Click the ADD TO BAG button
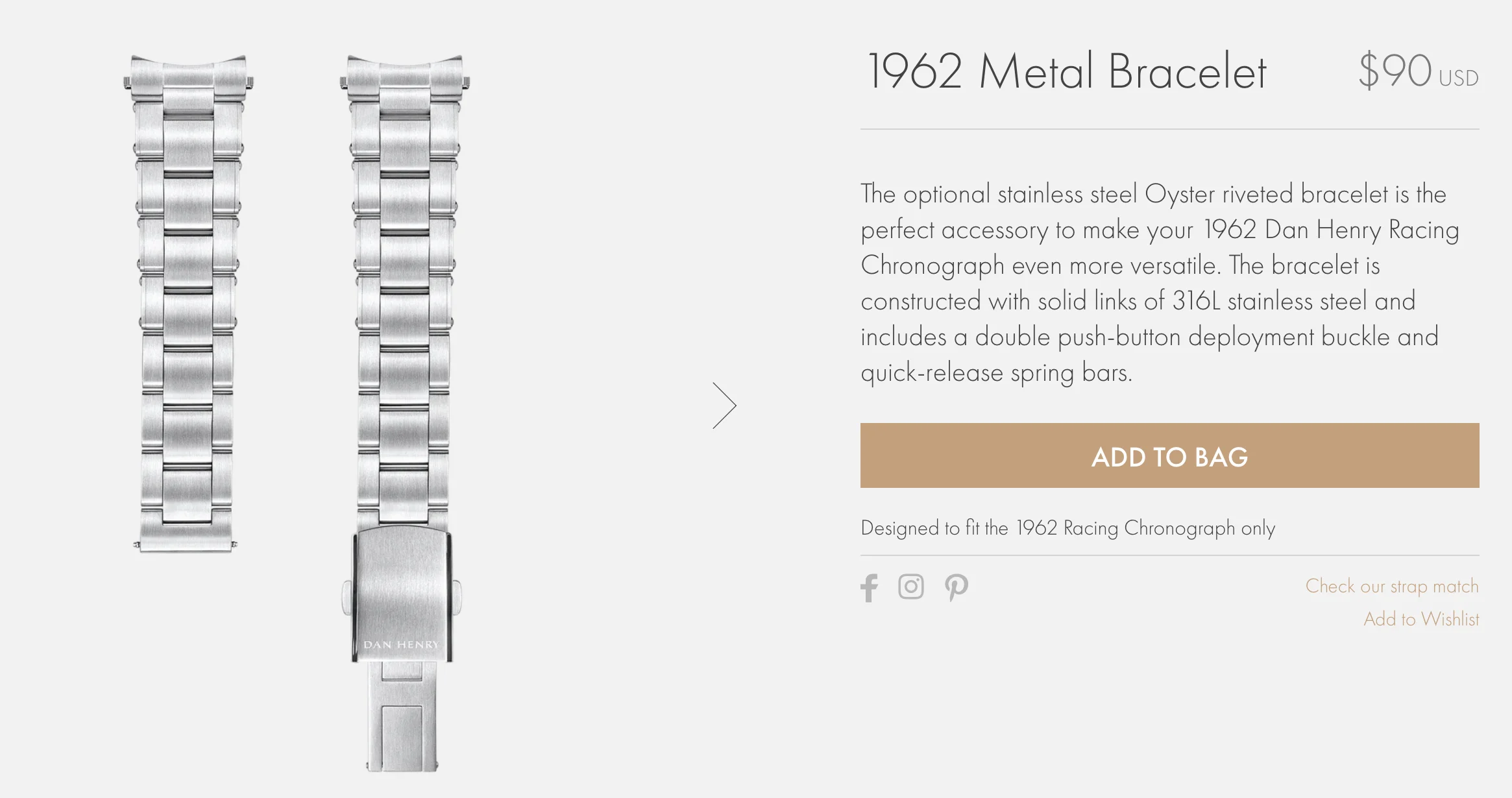Viewport: 1512px width, 798px height. point(1169,455)
